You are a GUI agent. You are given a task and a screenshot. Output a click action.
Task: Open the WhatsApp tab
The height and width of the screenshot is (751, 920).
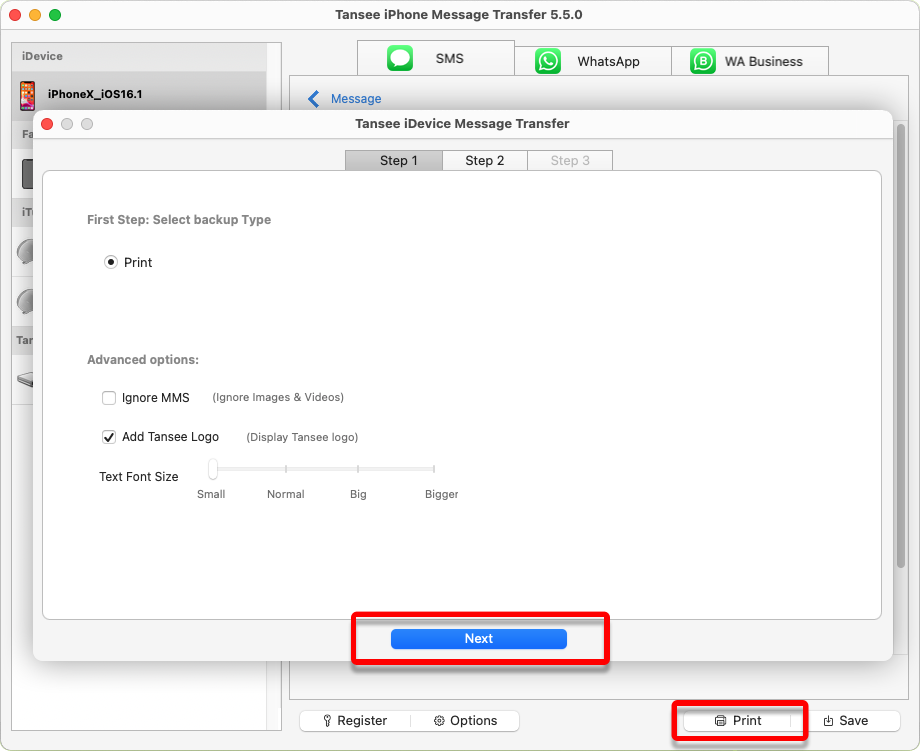click(593, 61)
